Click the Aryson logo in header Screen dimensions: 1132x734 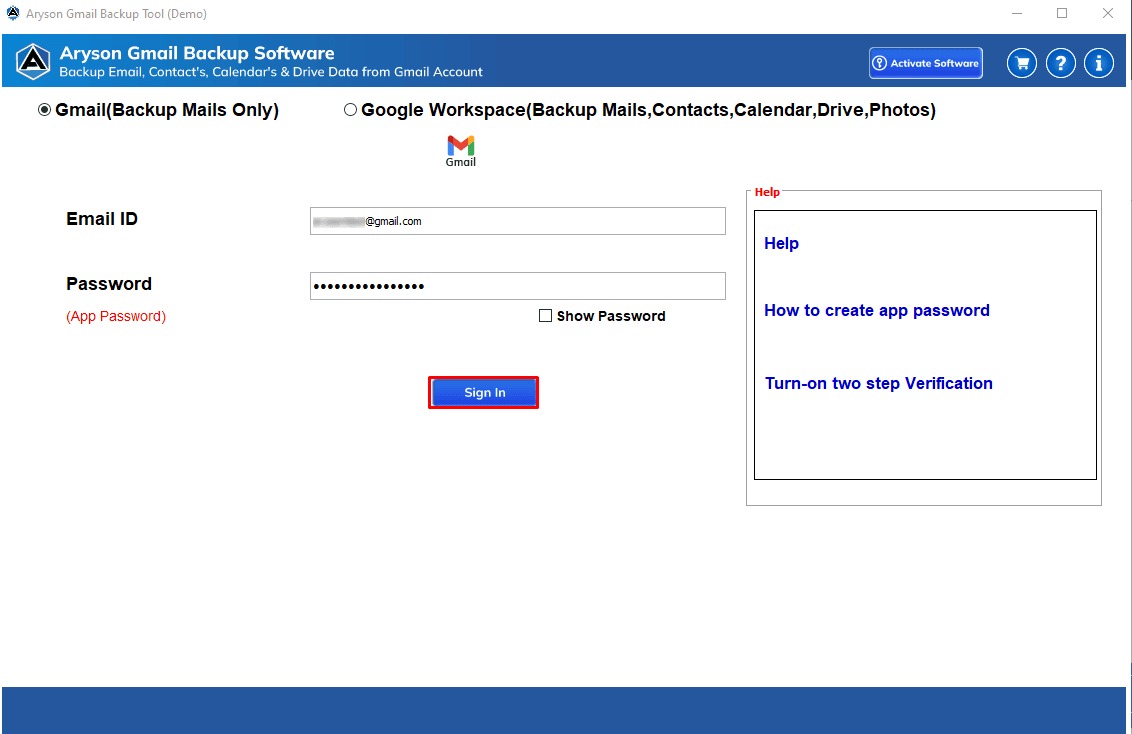pyautogui.click(x=32, y=62)
